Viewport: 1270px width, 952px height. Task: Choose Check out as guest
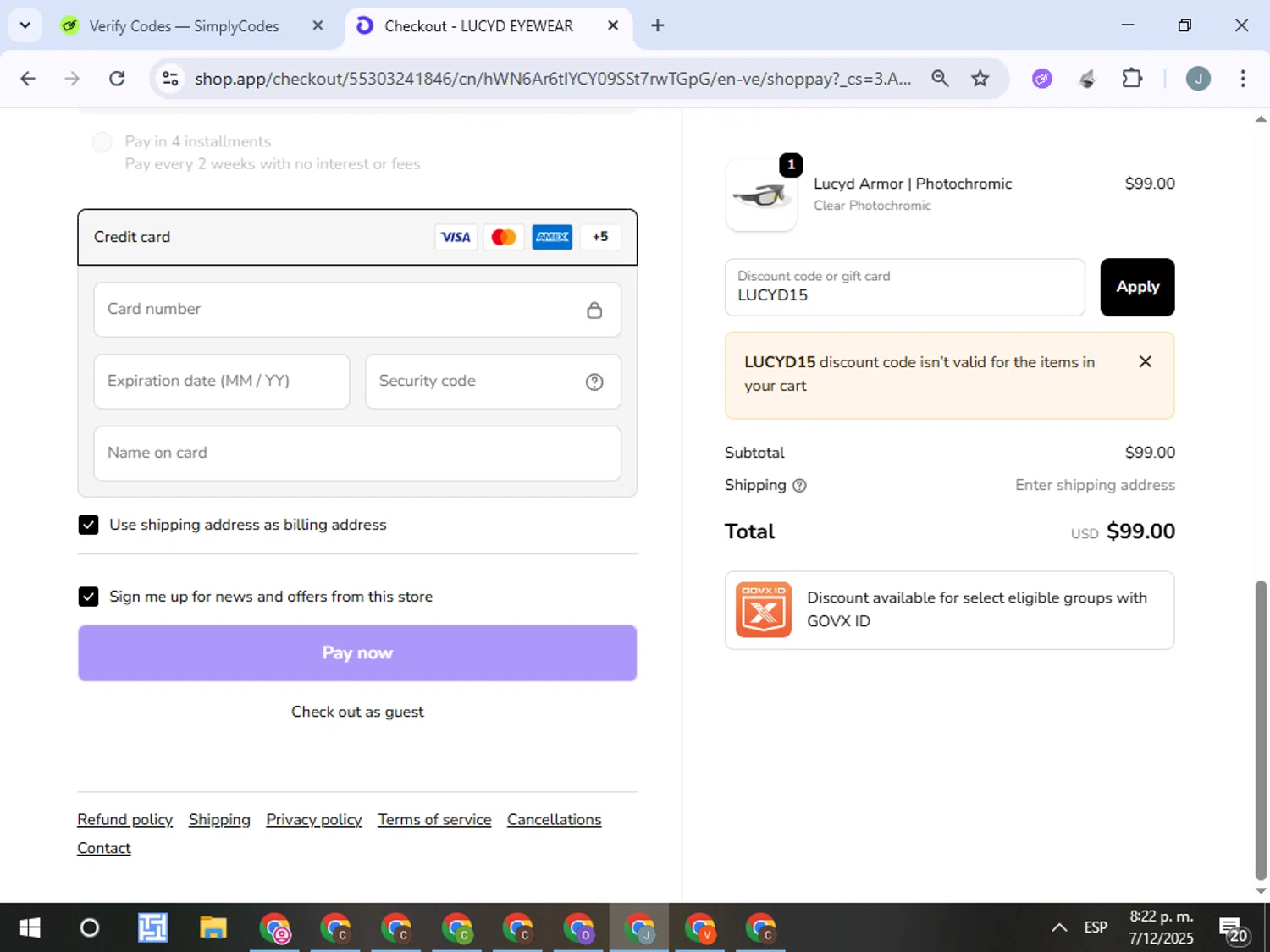tap(357, 712)
